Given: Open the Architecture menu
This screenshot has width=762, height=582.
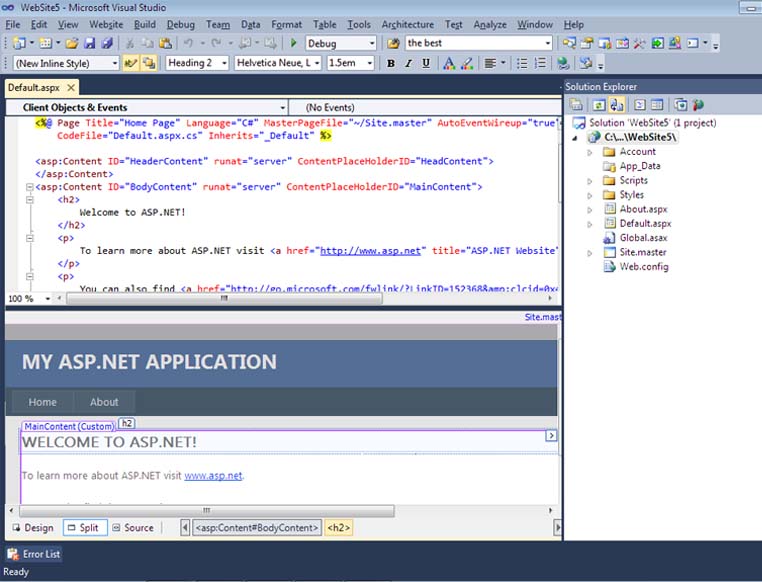Looking at the screenshot, I should [x=408, y=24].
